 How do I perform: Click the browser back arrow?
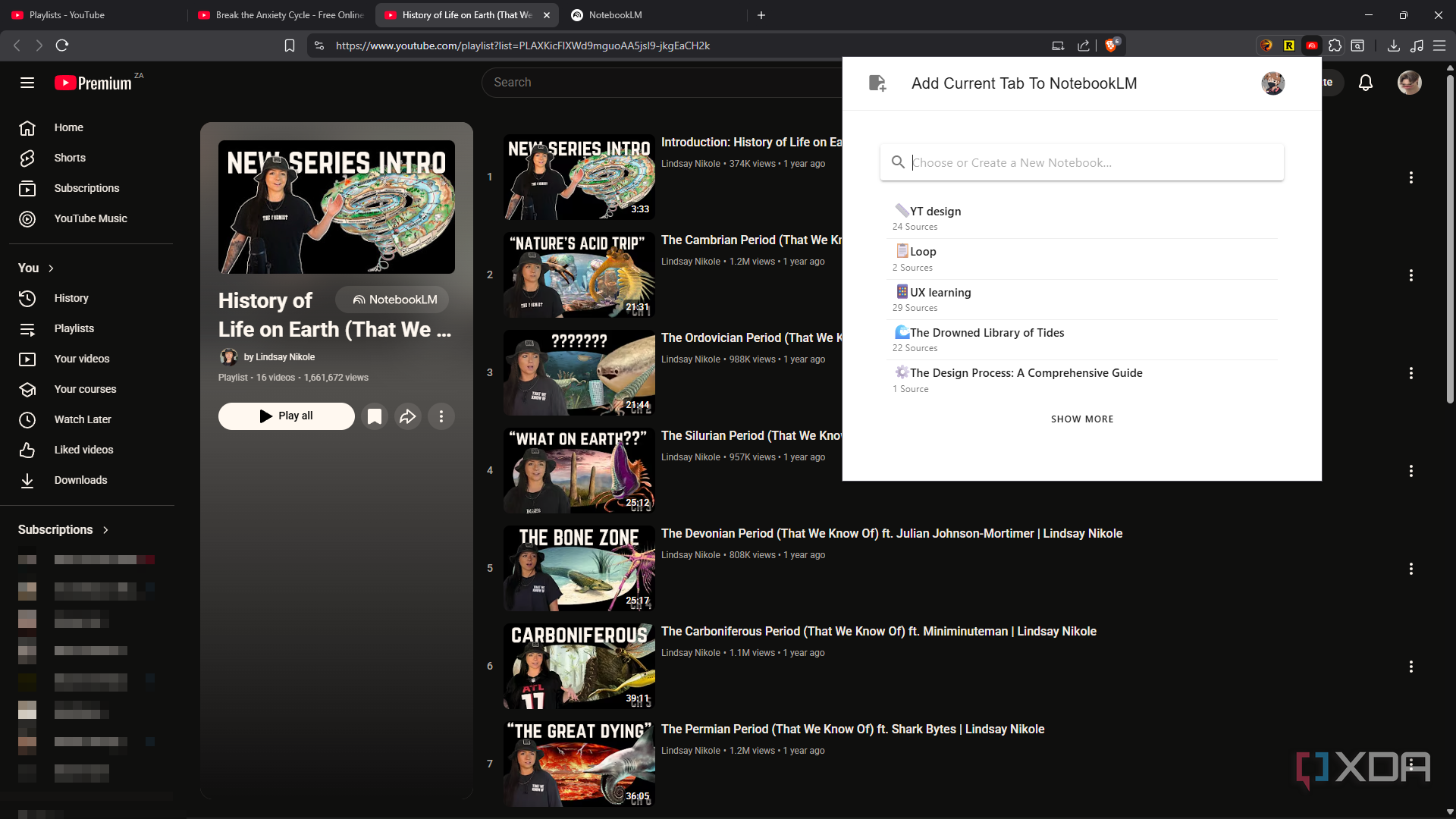pos(17,45)
